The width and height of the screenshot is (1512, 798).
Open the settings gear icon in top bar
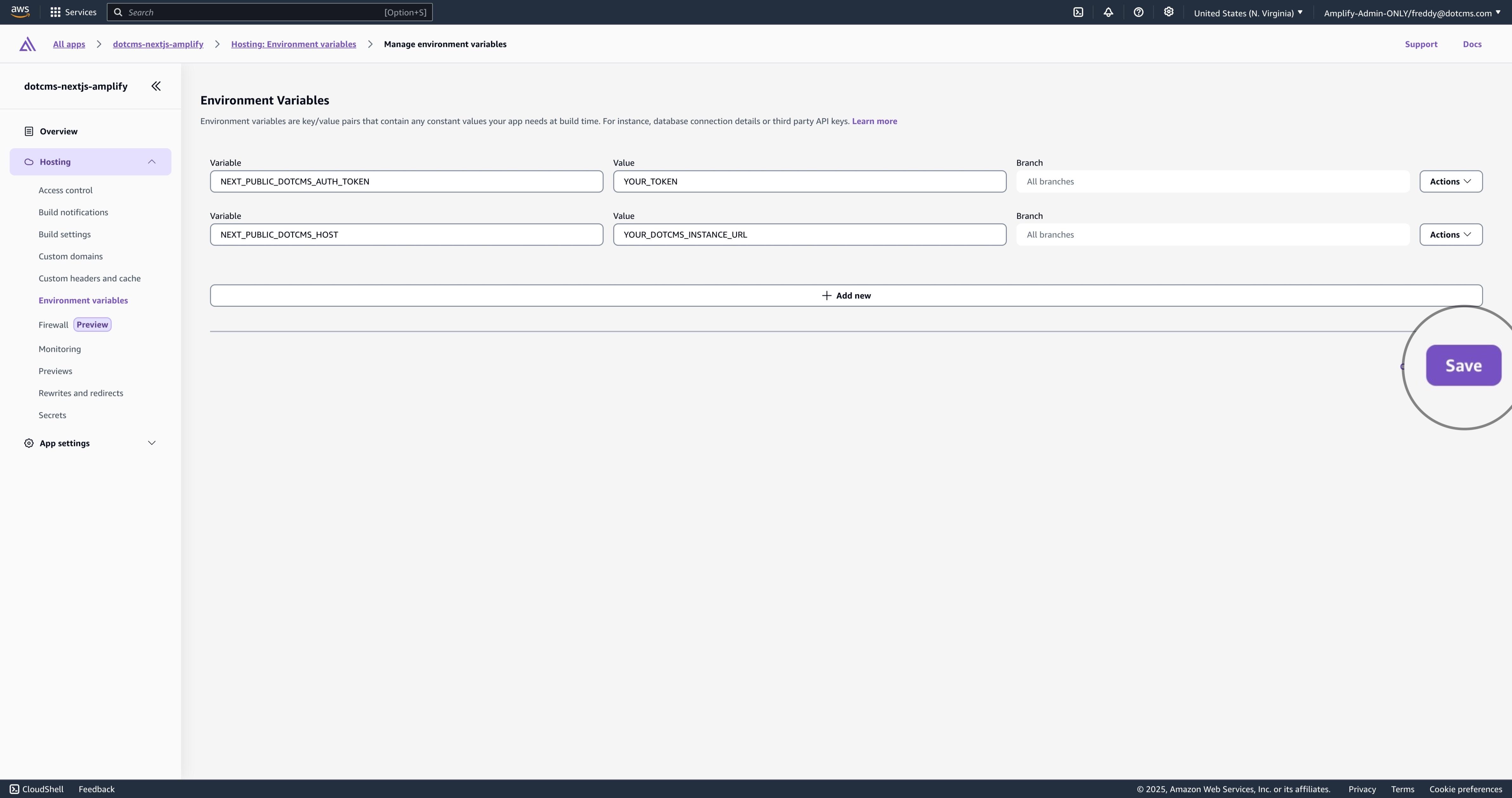click(1169, 12)
